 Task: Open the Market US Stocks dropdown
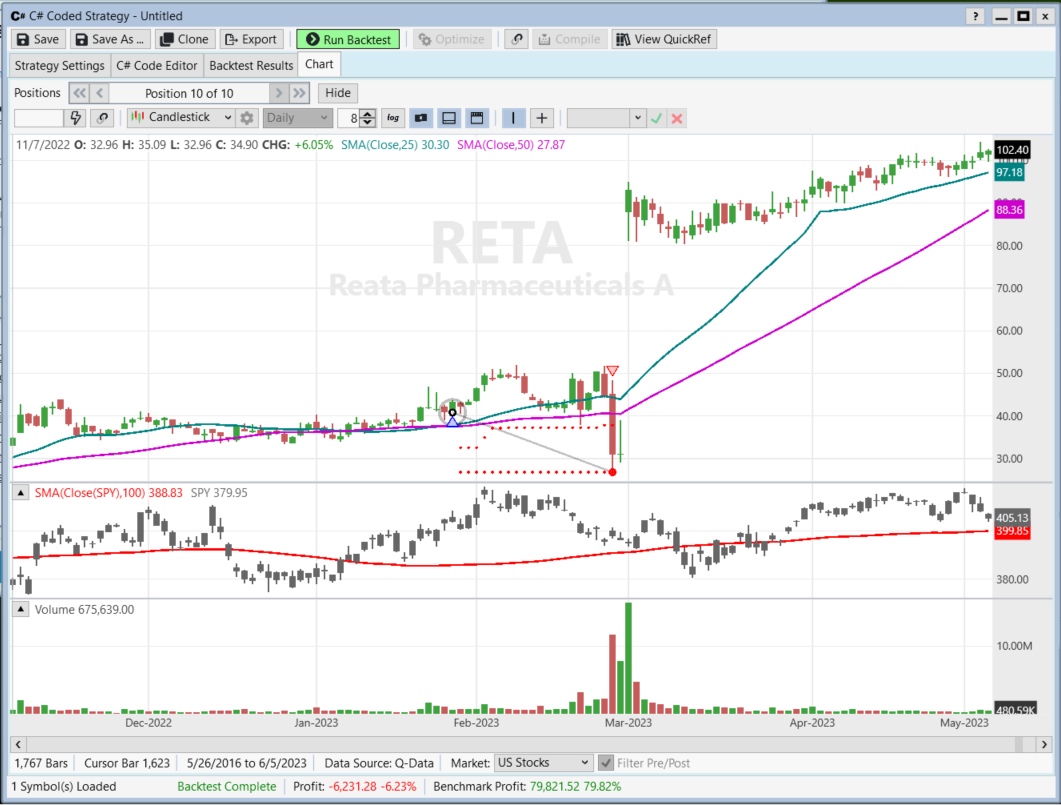(543, 763)
